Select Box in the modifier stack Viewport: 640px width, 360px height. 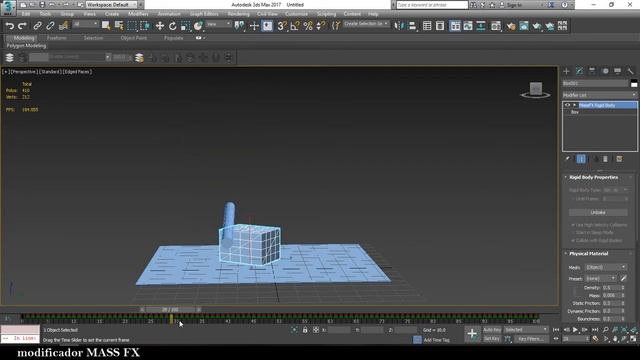click(x=575, y=112)
